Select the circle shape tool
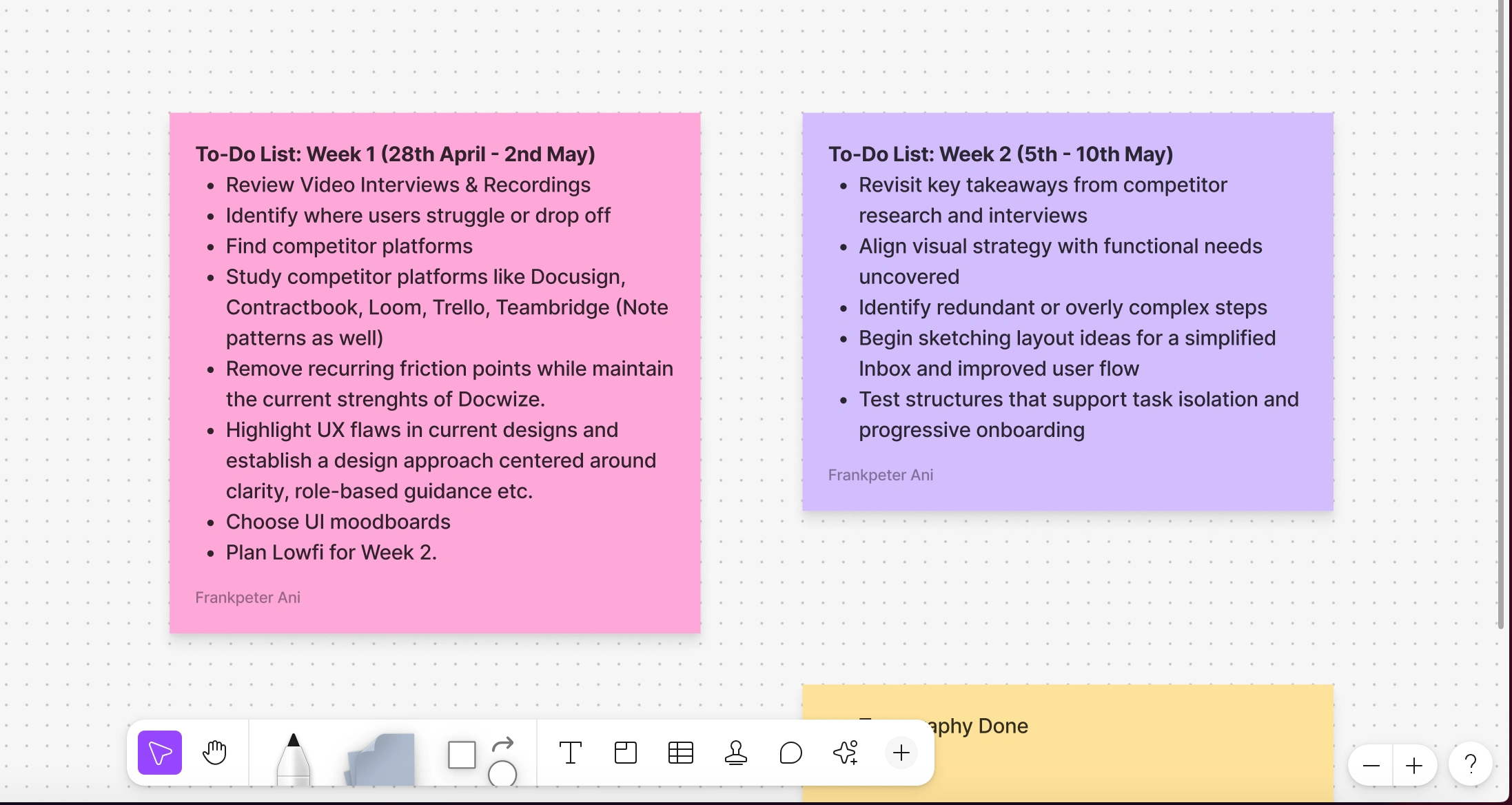 coord(502,773)
